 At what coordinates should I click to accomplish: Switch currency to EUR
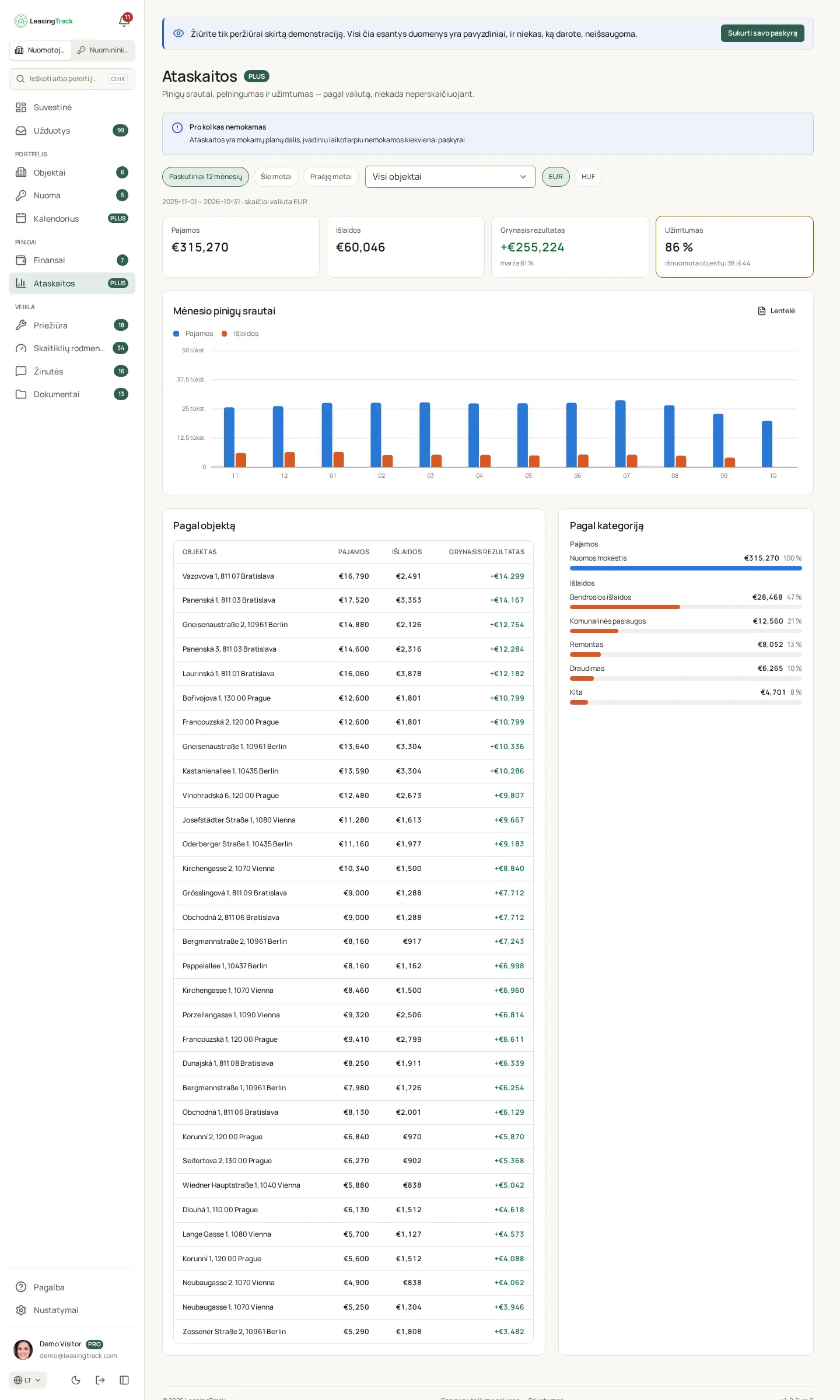coord(556,177)
